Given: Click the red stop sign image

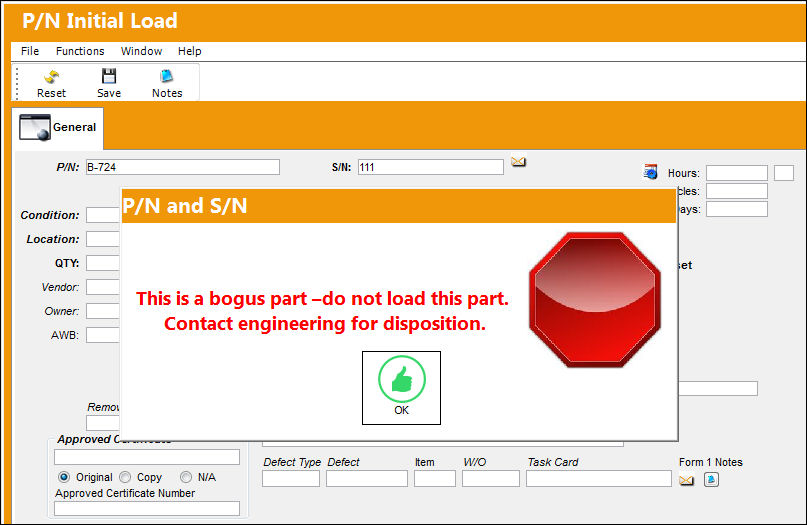Looking at the screenshot, I should click(595, 300).
